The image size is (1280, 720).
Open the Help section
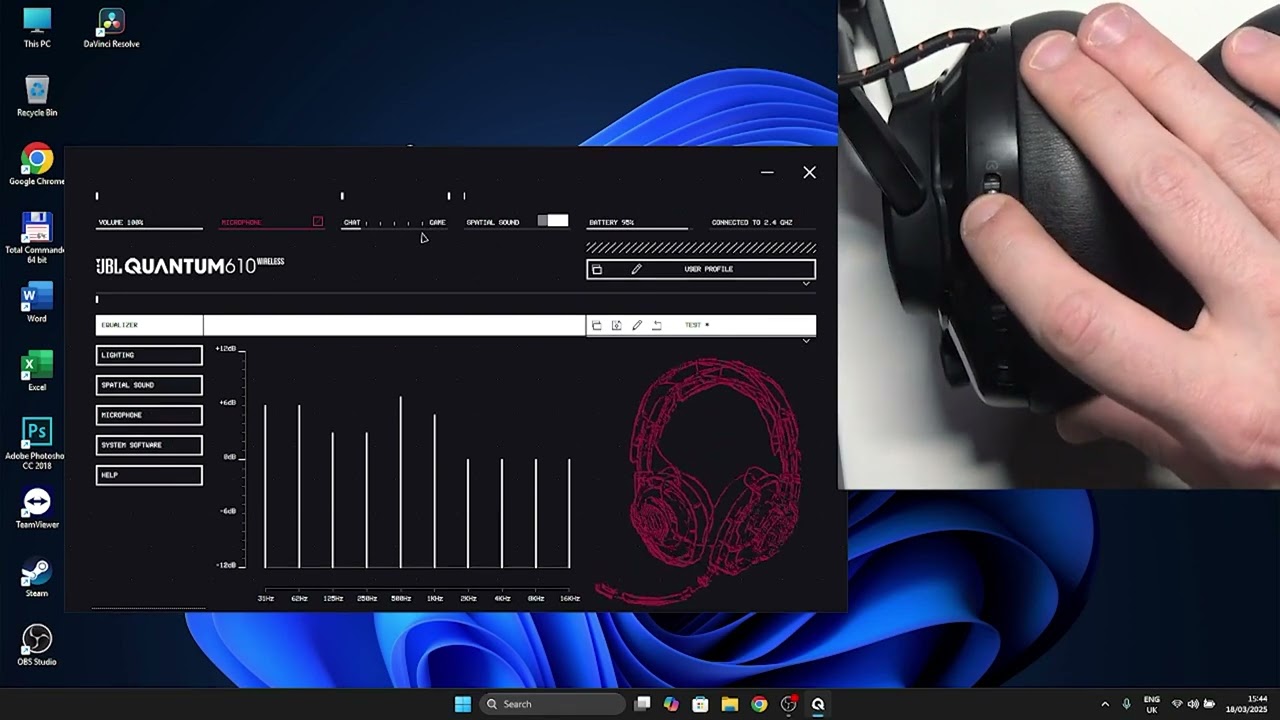pos(149,475)
